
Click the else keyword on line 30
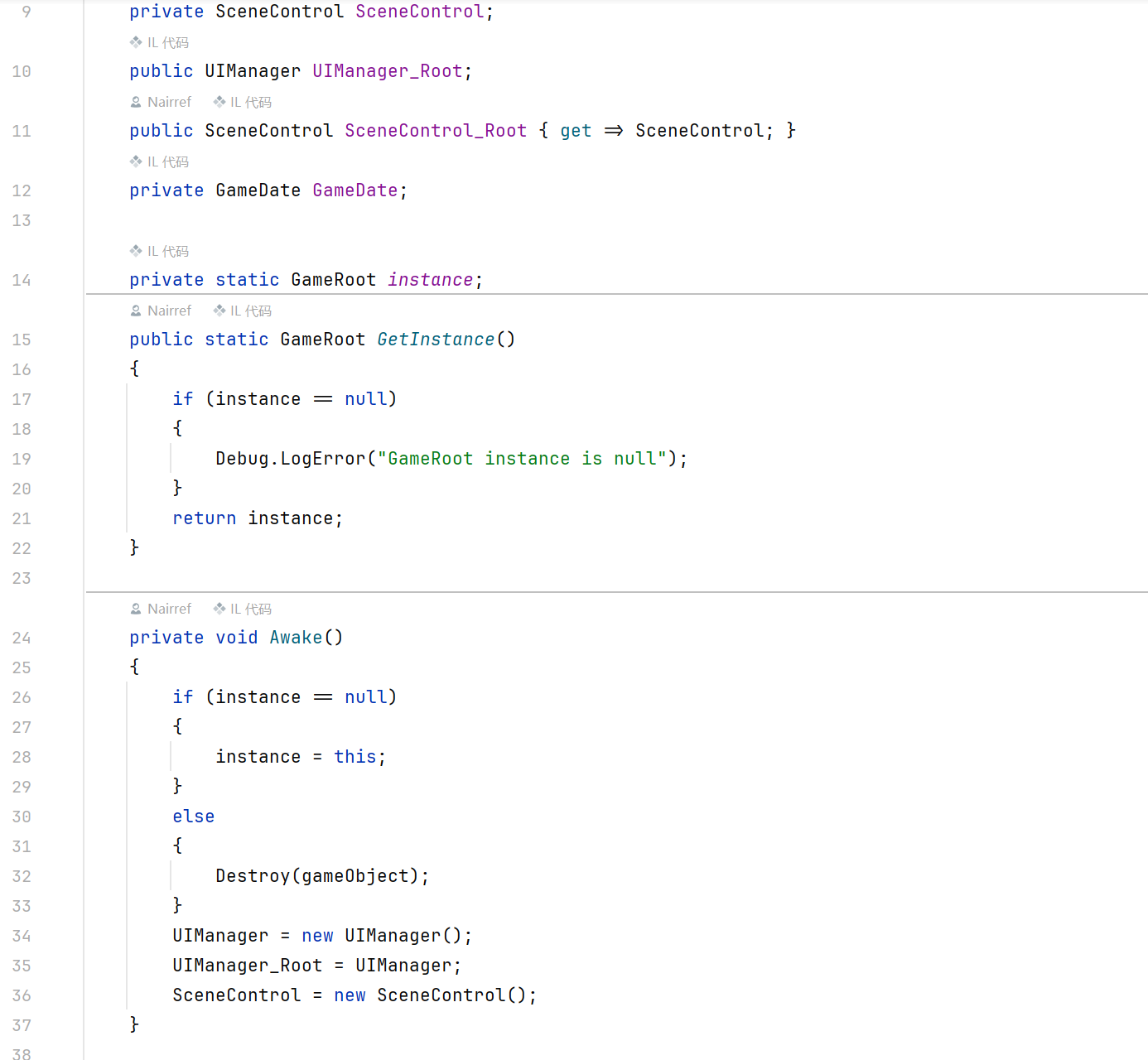[x=194, y=817]
